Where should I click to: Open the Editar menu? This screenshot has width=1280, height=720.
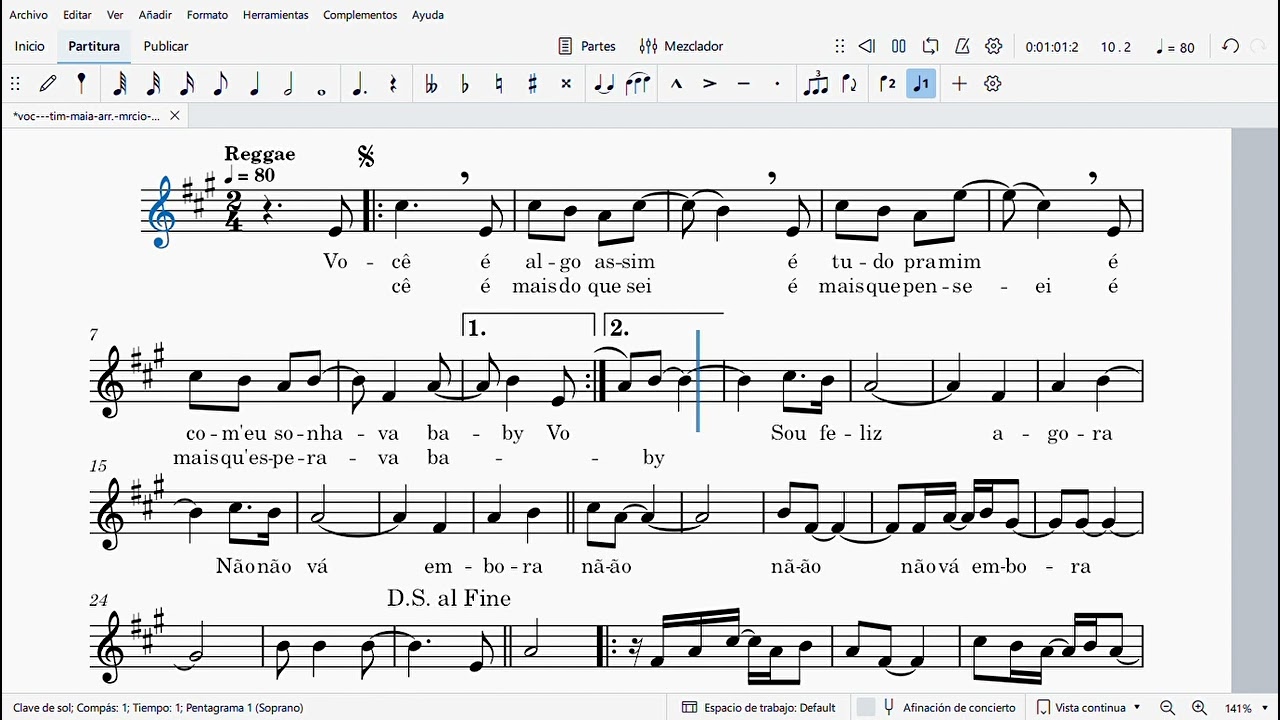point(77,15)
